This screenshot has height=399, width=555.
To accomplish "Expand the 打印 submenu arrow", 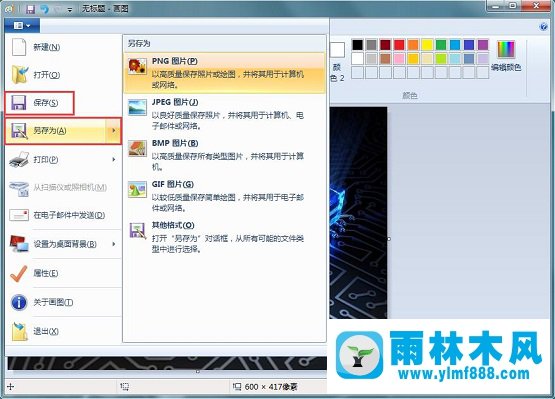I will [114, 160].
